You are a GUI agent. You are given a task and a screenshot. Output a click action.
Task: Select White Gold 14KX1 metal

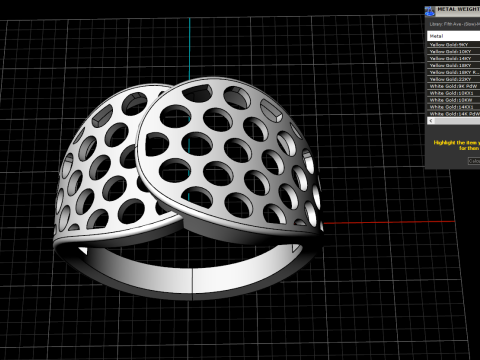point(454,107)
